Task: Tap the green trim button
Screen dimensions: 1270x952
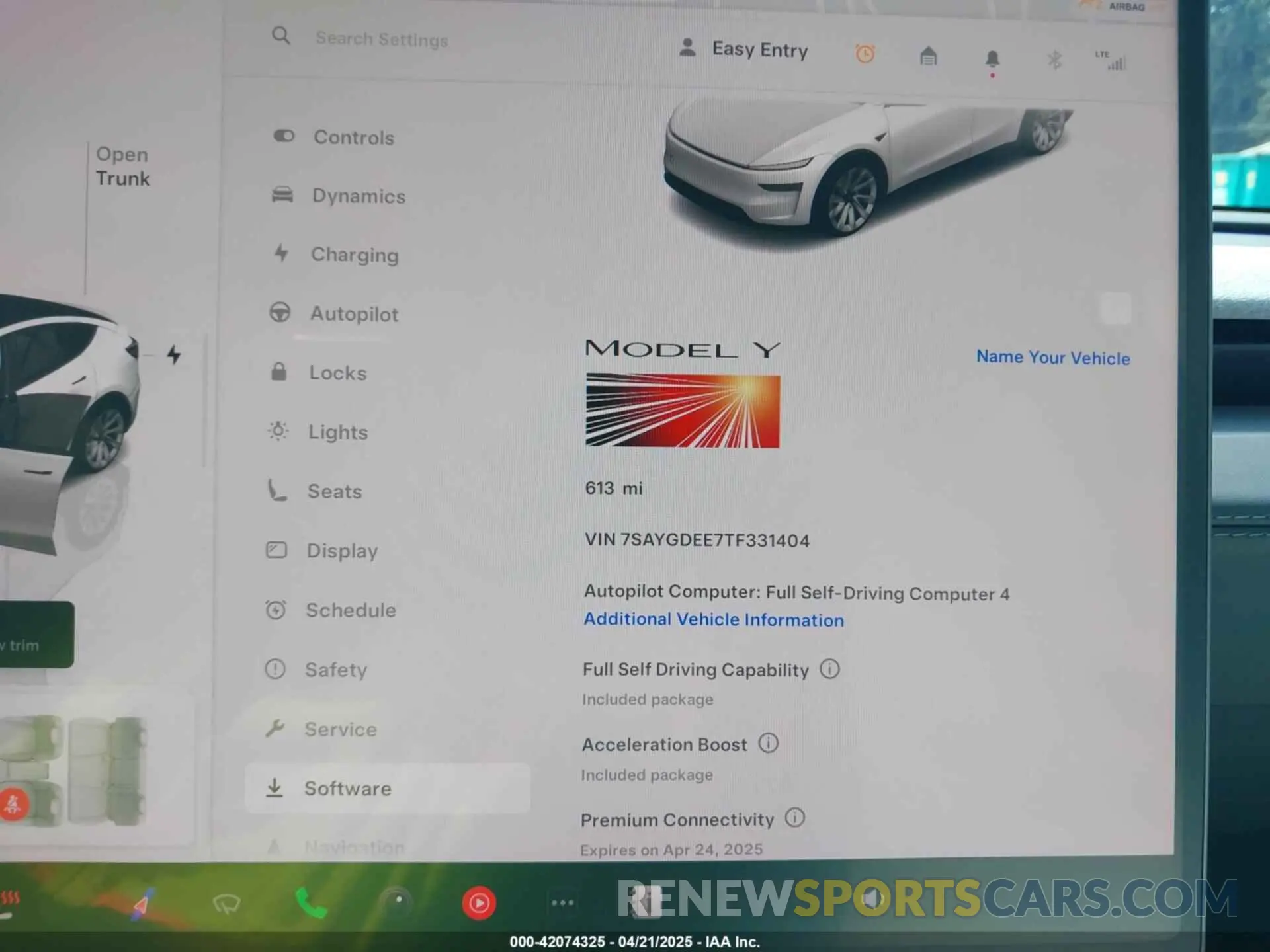Action: click(x=36, y=635)
